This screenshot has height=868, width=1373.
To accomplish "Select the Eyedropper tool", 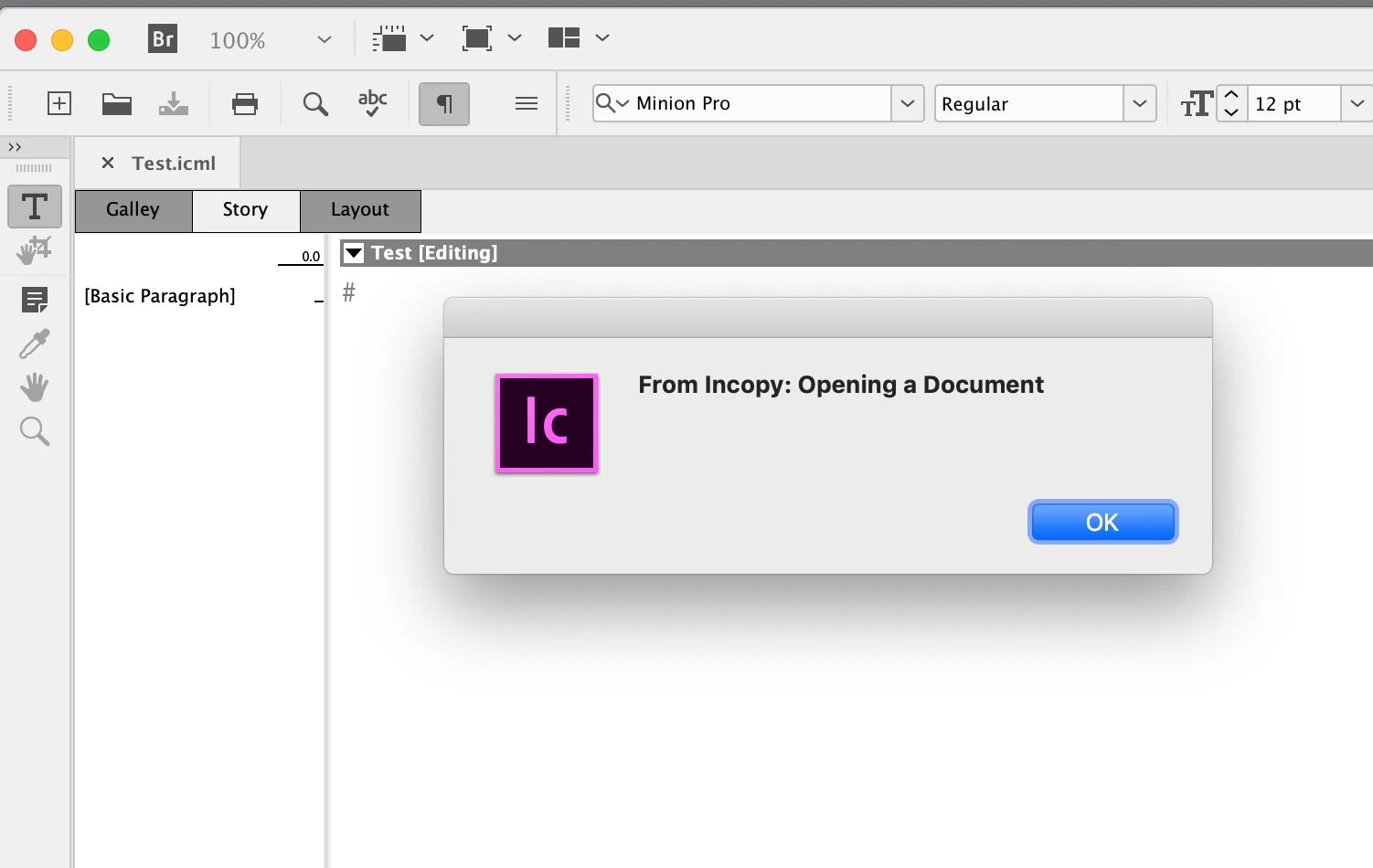I will 35,344.
